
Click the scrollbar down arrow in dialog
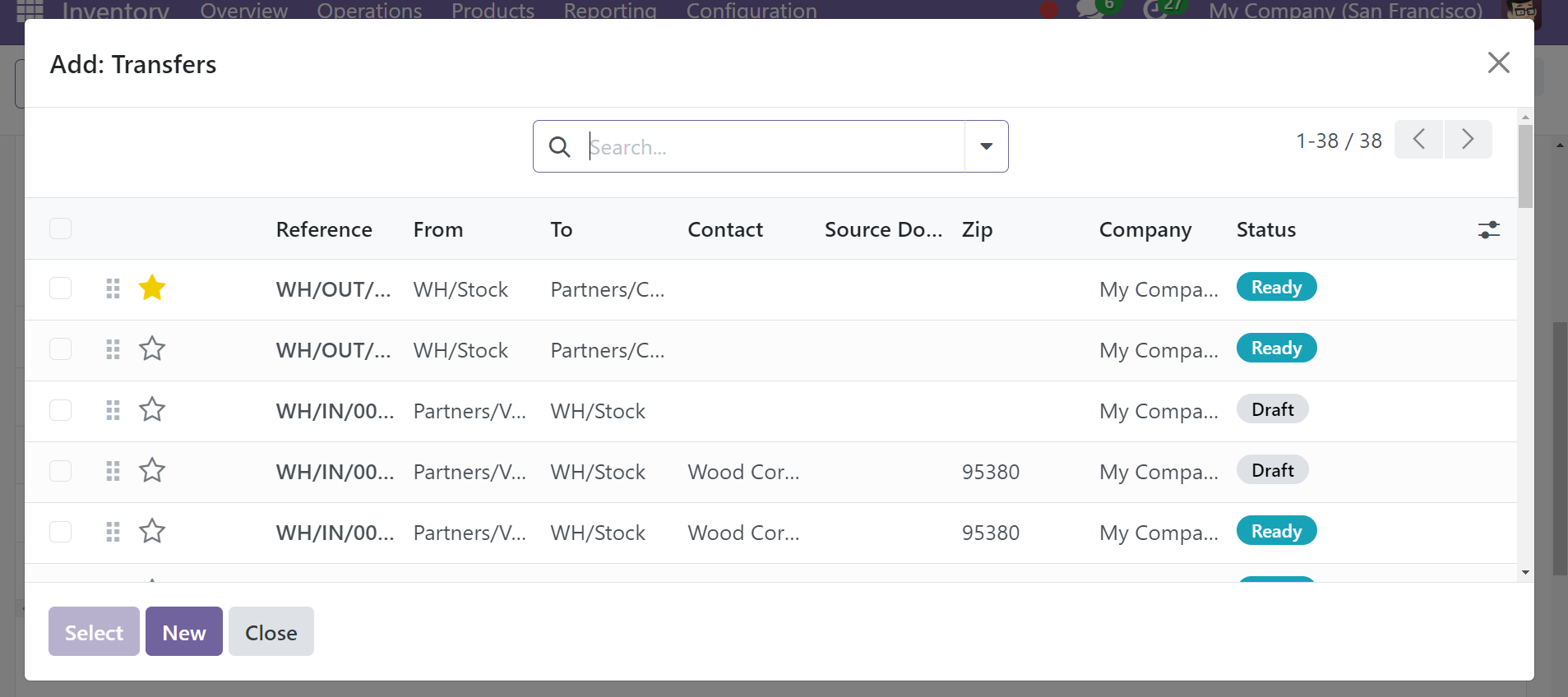1525,572
